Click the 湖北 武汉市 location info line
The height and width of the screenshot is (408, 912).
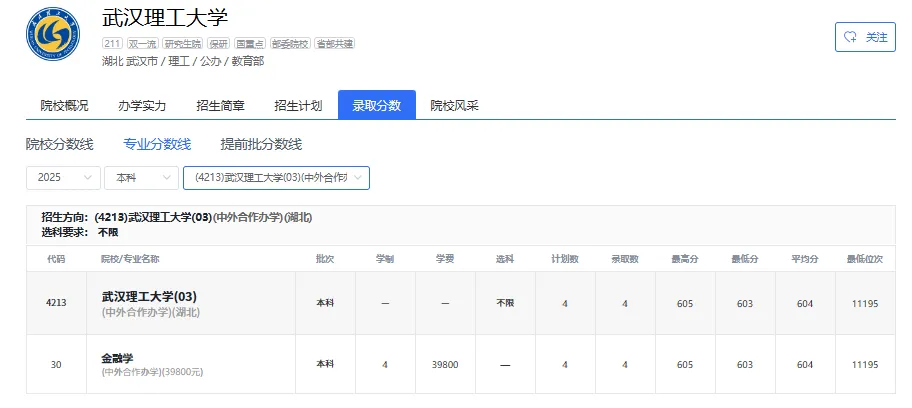[x=183, y=61]
